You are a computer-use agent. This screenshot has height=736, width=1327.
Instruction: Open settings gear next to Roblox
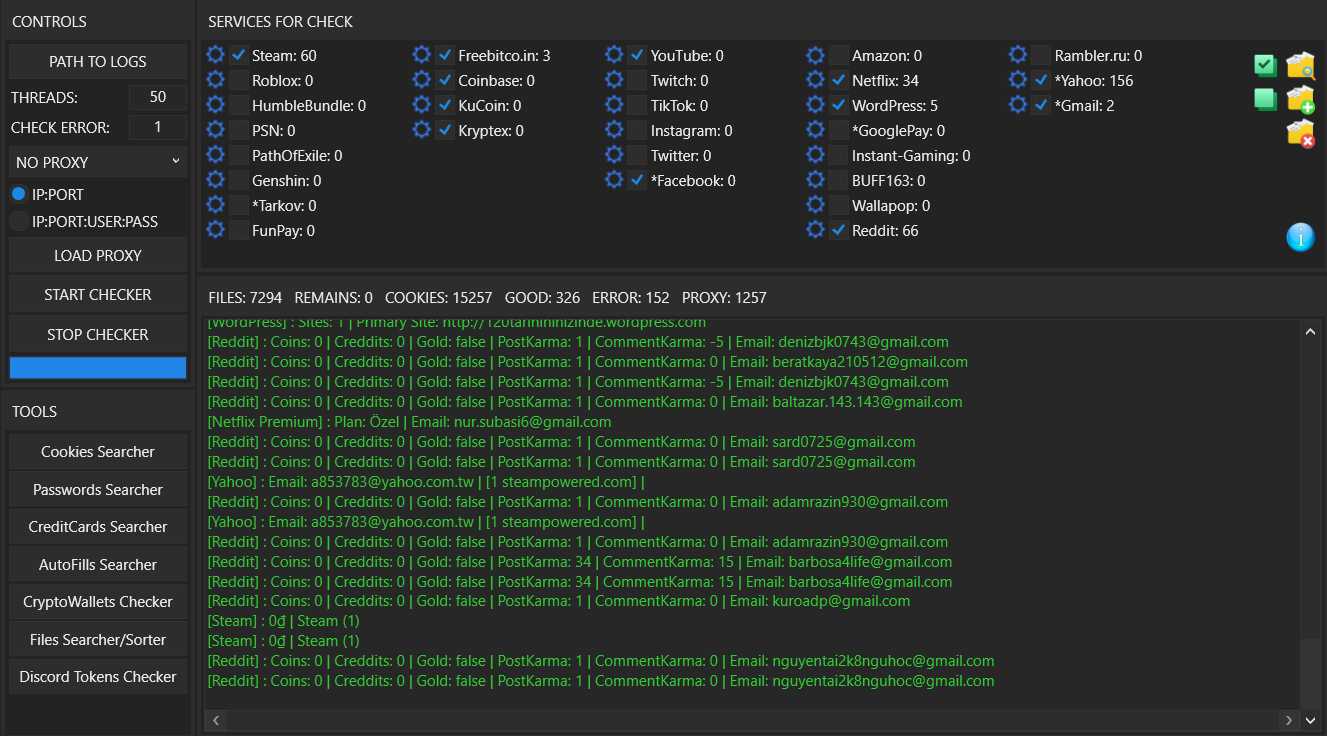pyautogui.click(x=215, y=80)
